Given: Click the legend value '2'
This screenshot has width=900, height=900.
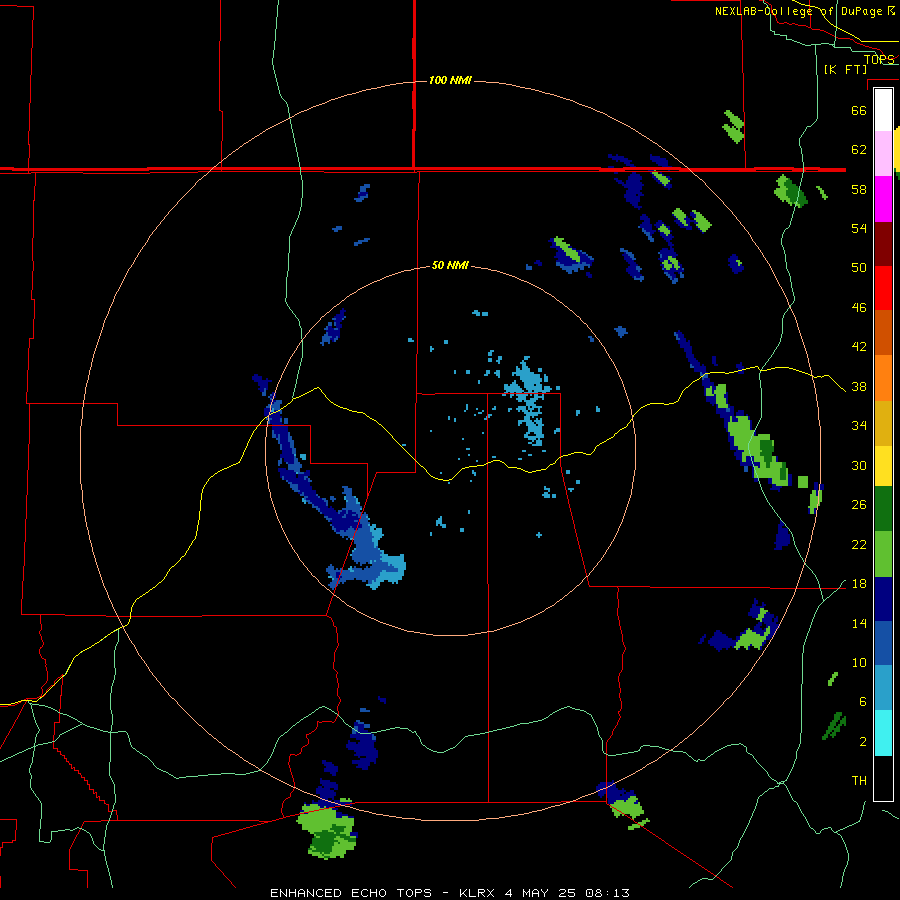Looking at the screenshot, I should point(863,742).
